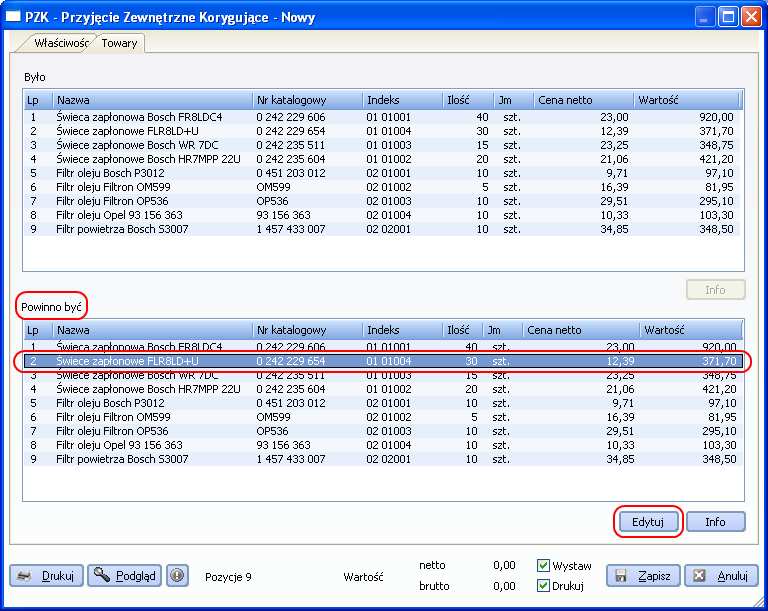Select Świece zapłonowe Bosch WR 7DC in Było table
This screenshot has height=611, width=768.
pyautogui.click(x=382, y=145)
